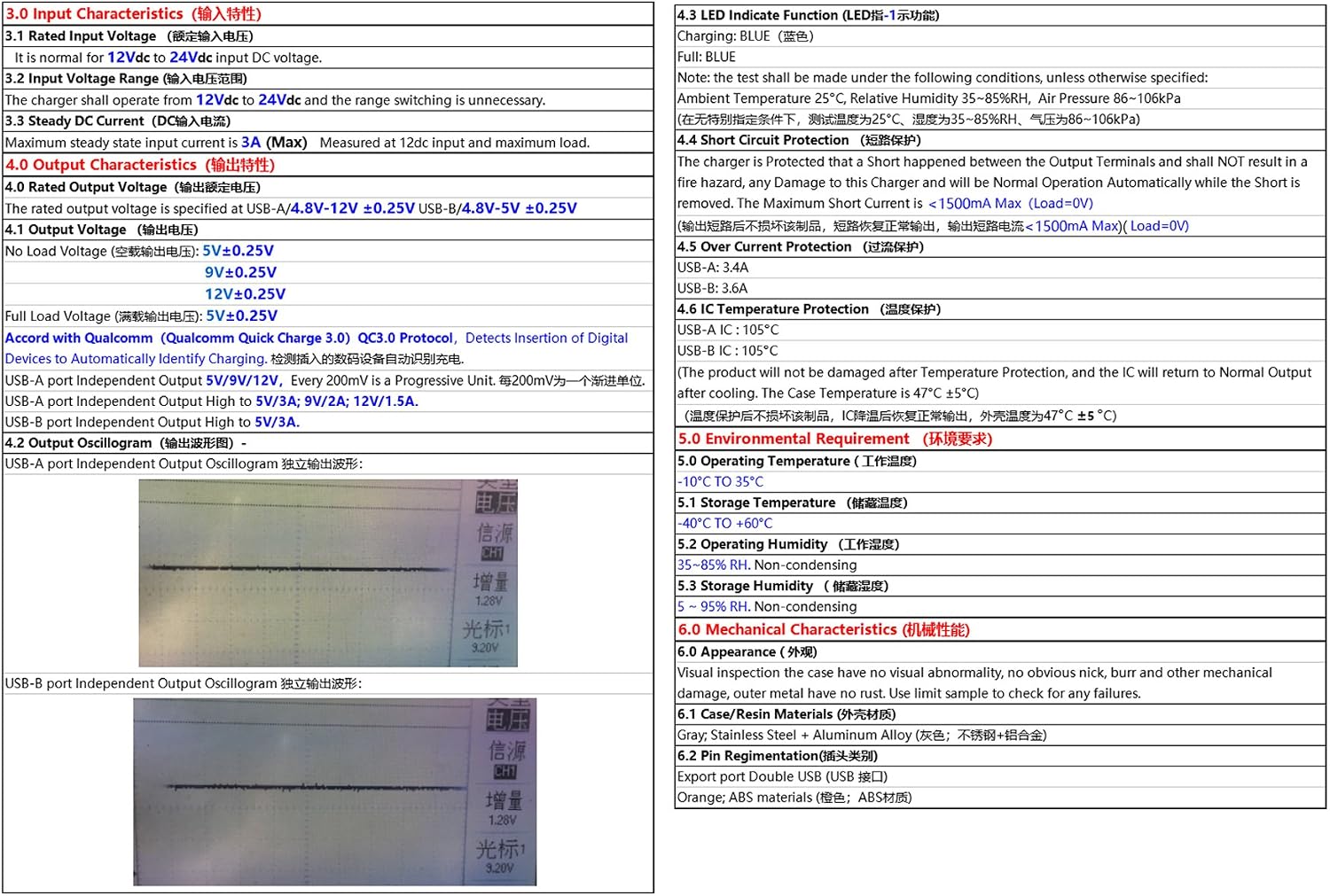Select the '3.2 Input Voltage Range' heading
Screen dimensions: 1330x896
coord(126,79)
